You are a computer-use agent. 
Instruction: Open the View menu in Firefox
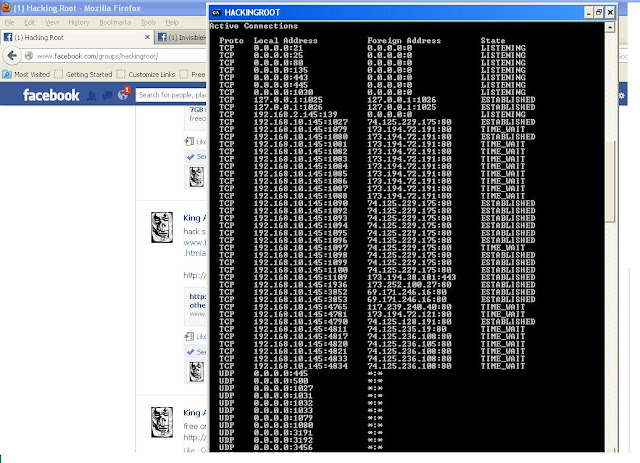(x=52, y=22)
